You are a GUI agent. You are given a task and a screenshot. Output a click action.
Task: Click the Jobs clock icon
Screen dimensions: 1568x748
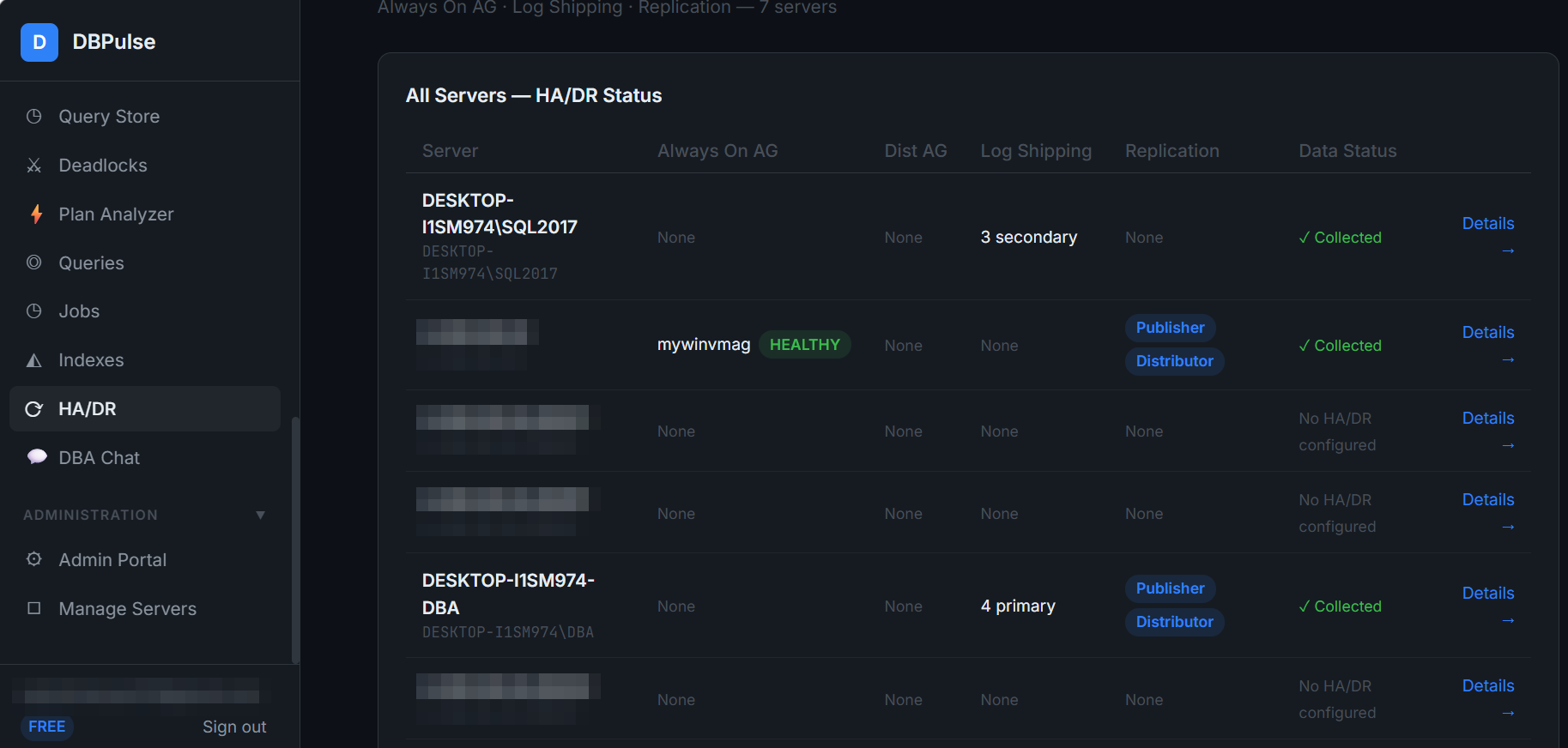pos(34,311)
